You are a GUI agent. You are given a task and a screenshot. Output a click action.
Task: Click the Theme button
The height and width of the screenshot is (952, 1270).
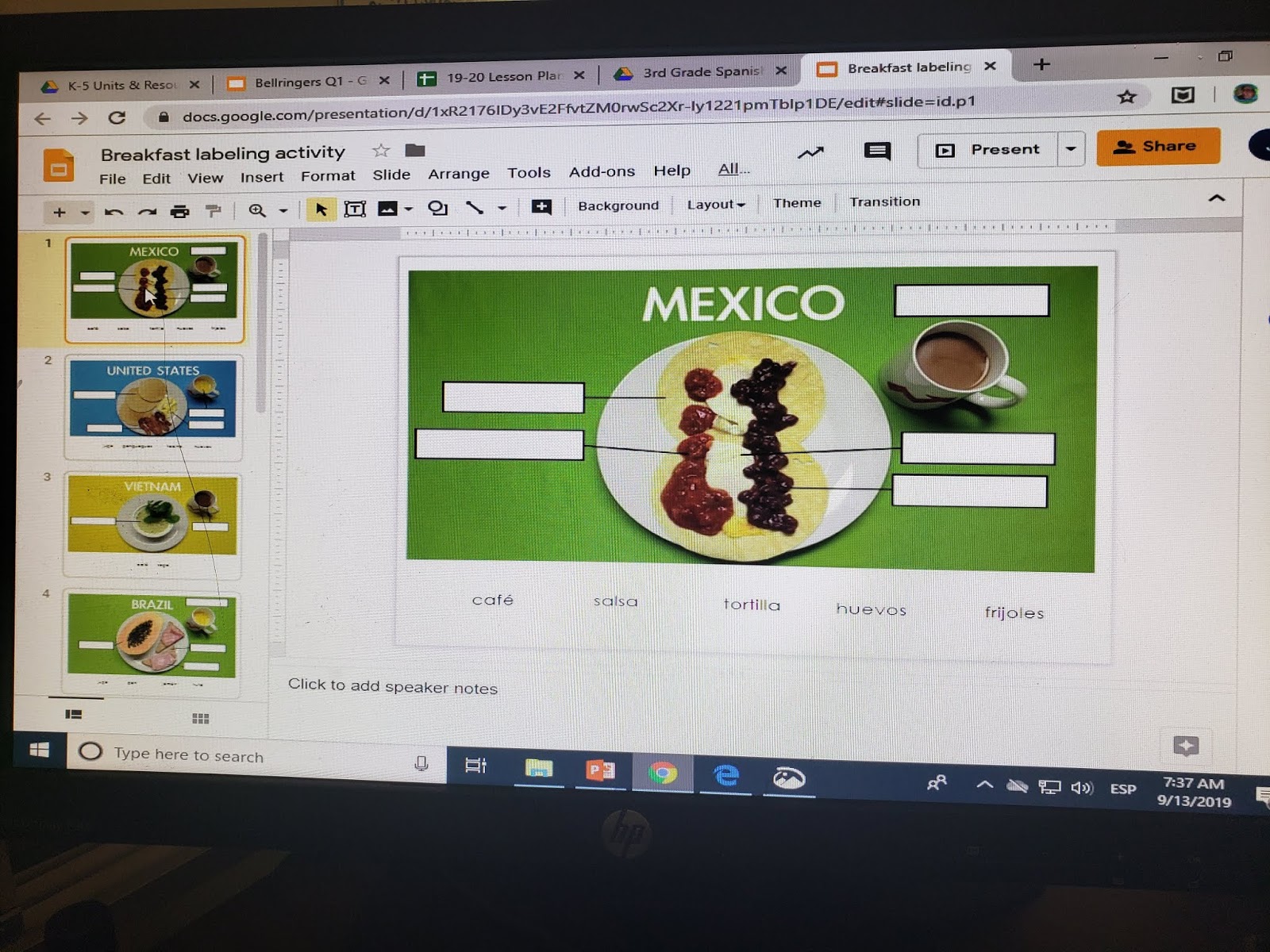pyautogui.click(x=797, y=203)
